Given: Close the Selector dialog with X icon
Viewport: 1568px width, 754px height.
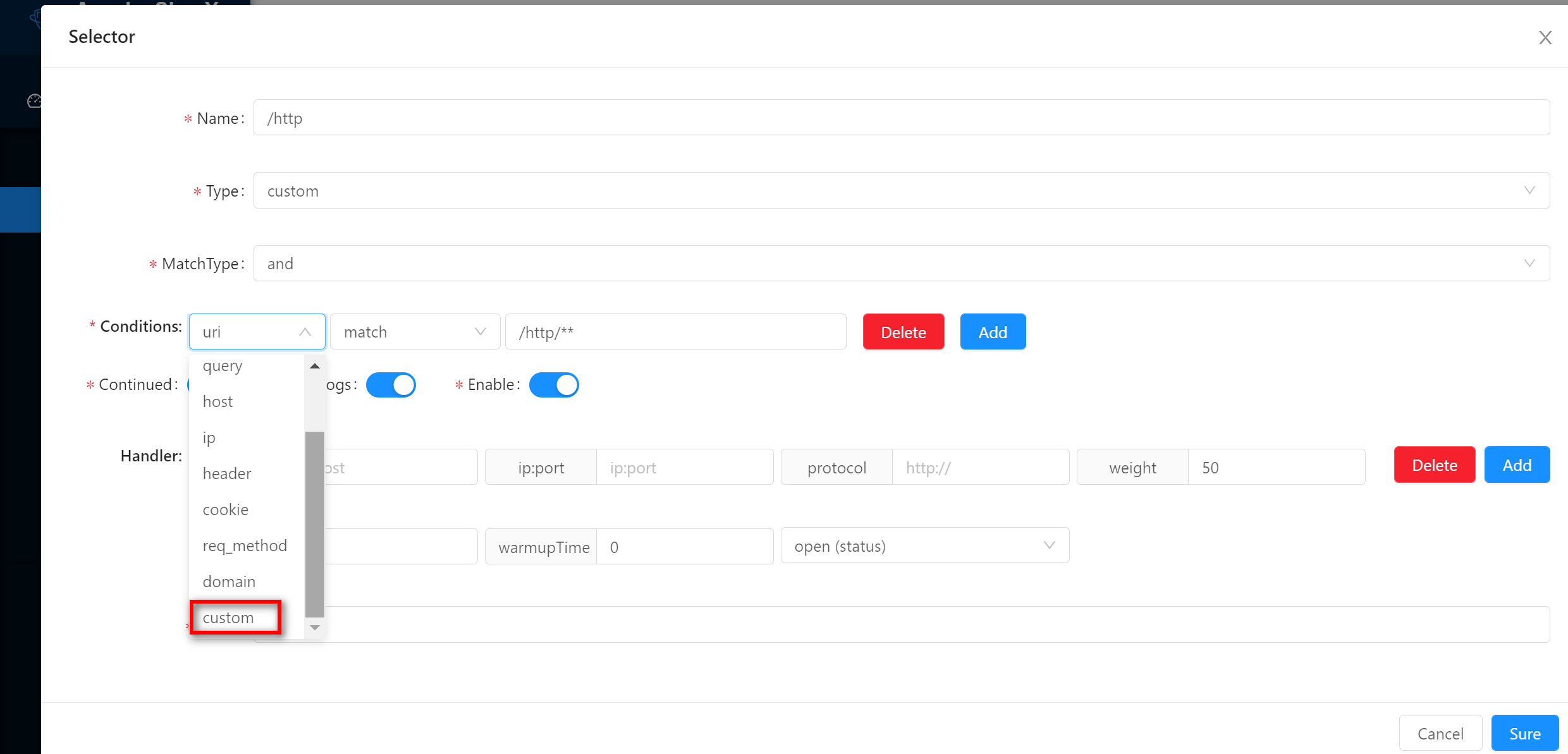Looking at the screenshot, I should click(x=1545, y=38).
